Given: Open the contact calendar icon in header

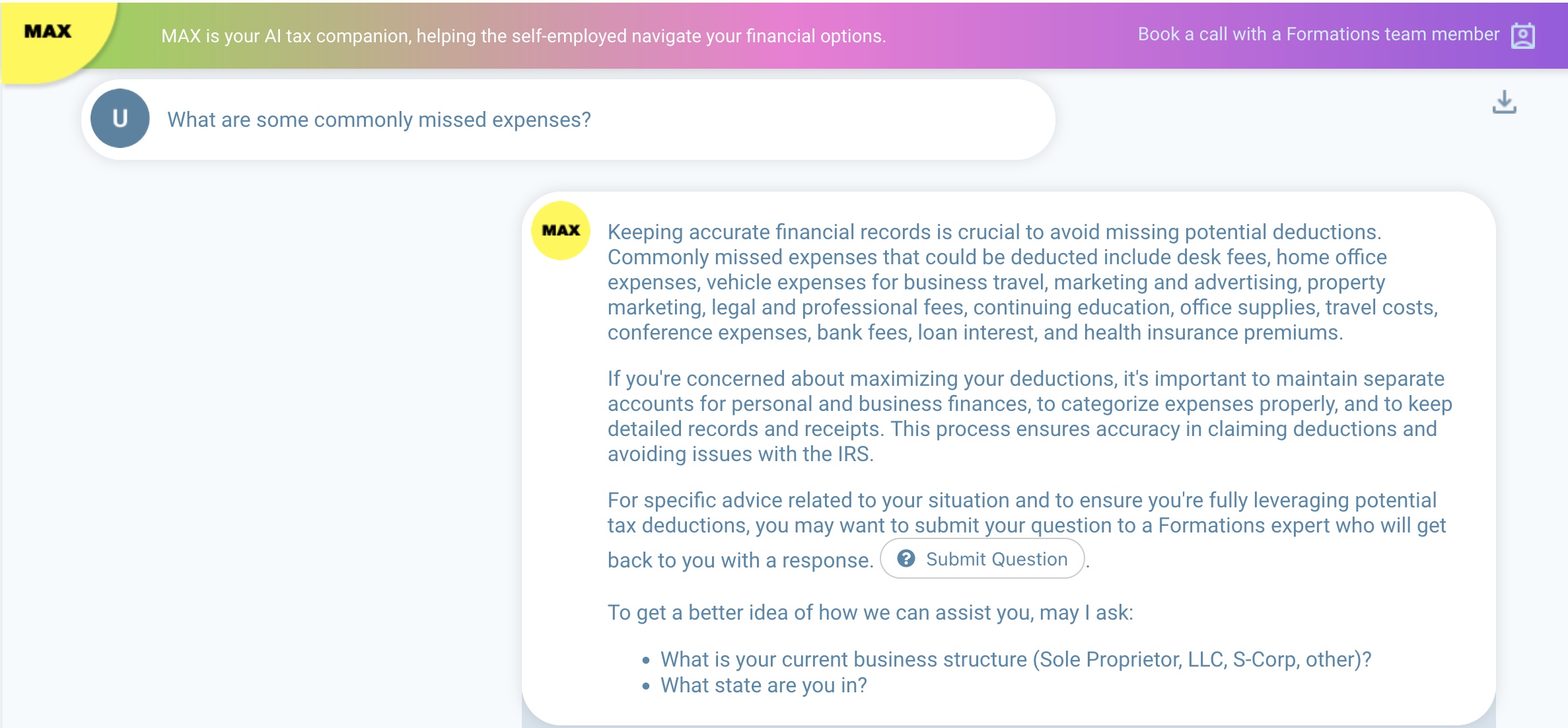Looking at the screenshot, I should [1523, 35].
